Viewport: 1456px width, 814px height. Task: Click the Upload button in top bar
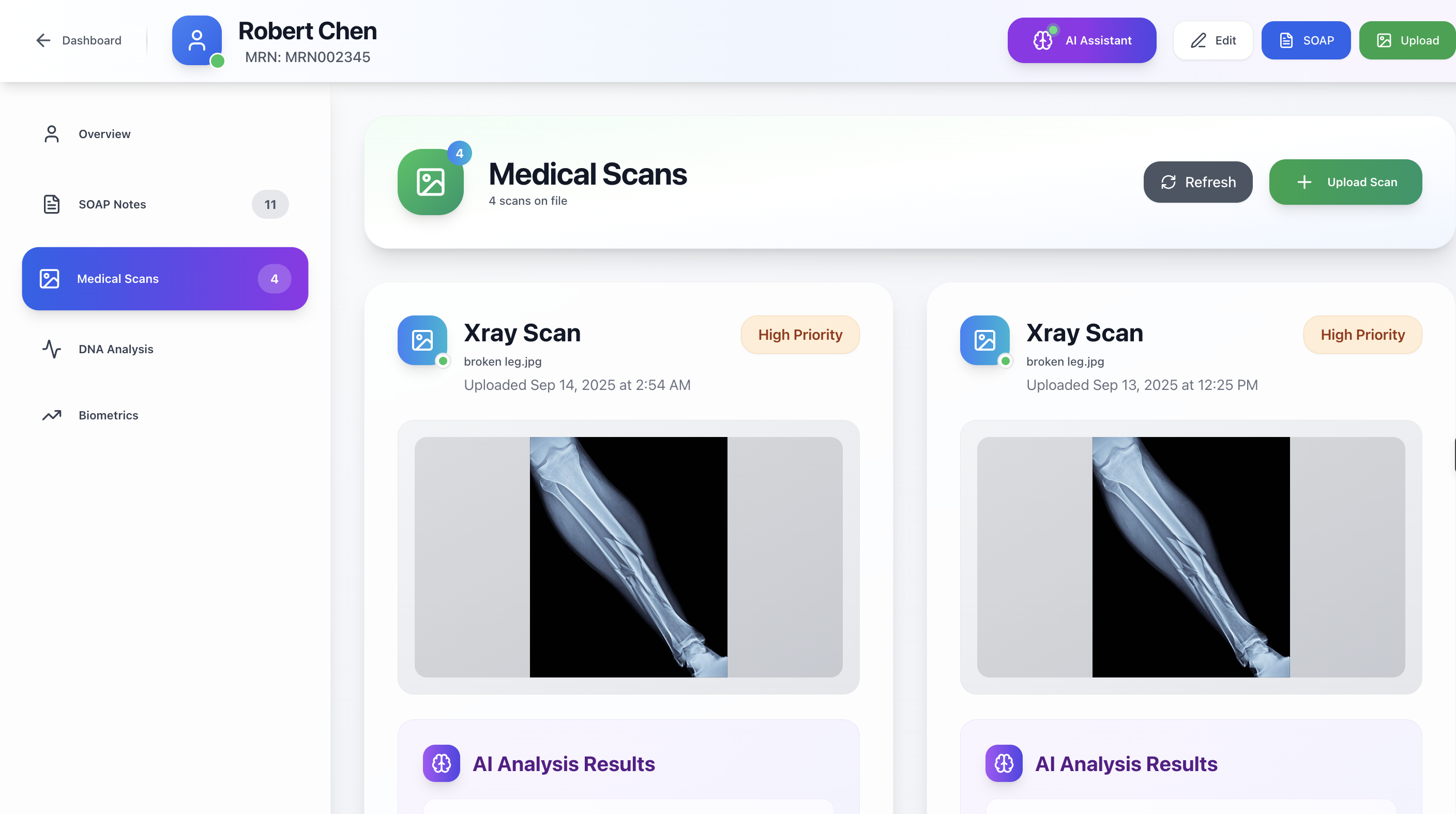(1407, 40)
